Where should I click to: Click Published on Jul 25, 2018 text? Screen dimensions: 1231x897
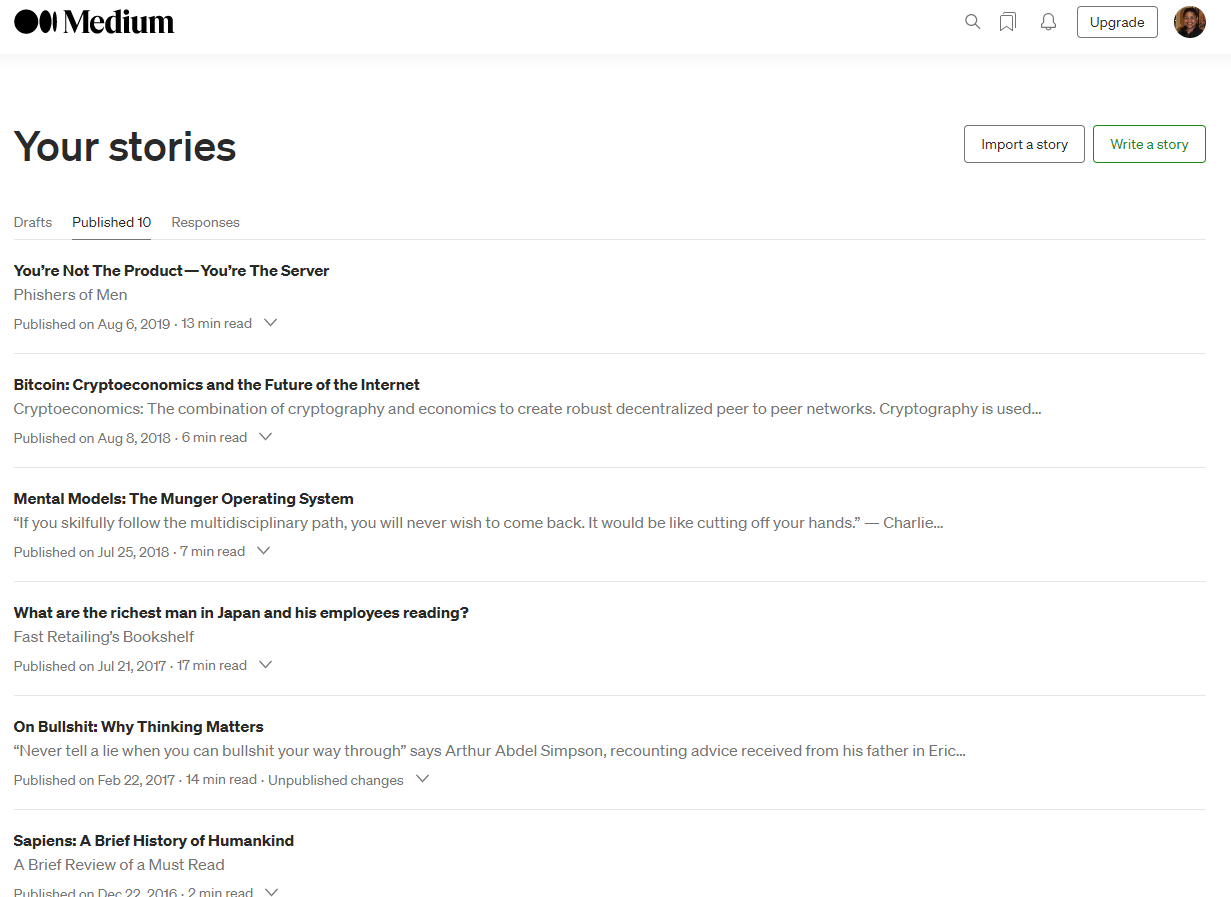91,552
